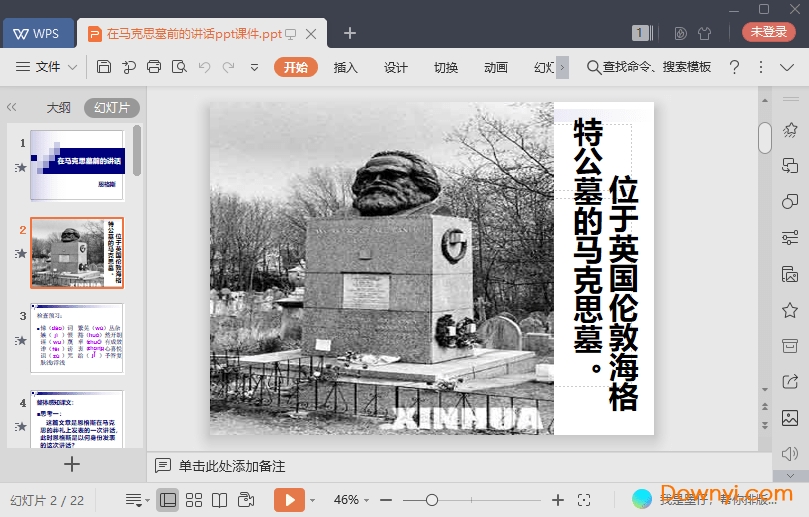Click the zoom slider handle
This screenshot has height=517, width=809.
[x=432, y=499]
